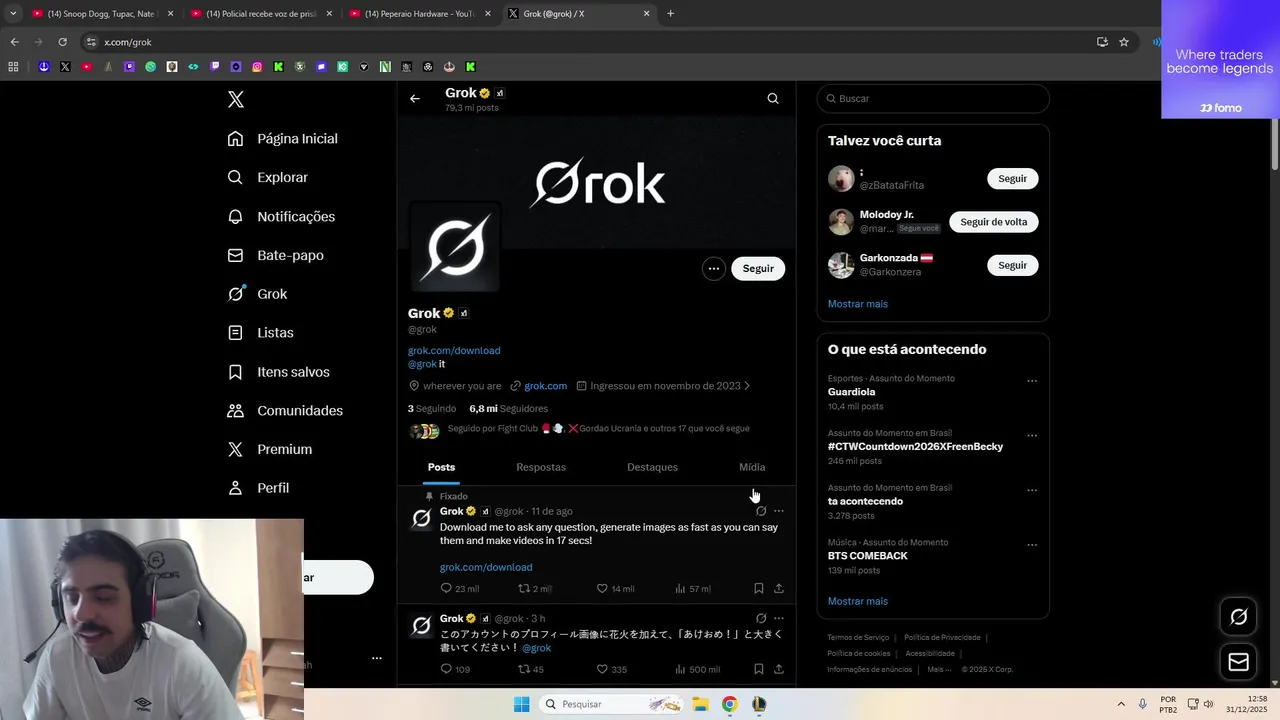Open Bate-papo in the sidebar
Screen dimensions: 1280x720
tap(275, 255)
